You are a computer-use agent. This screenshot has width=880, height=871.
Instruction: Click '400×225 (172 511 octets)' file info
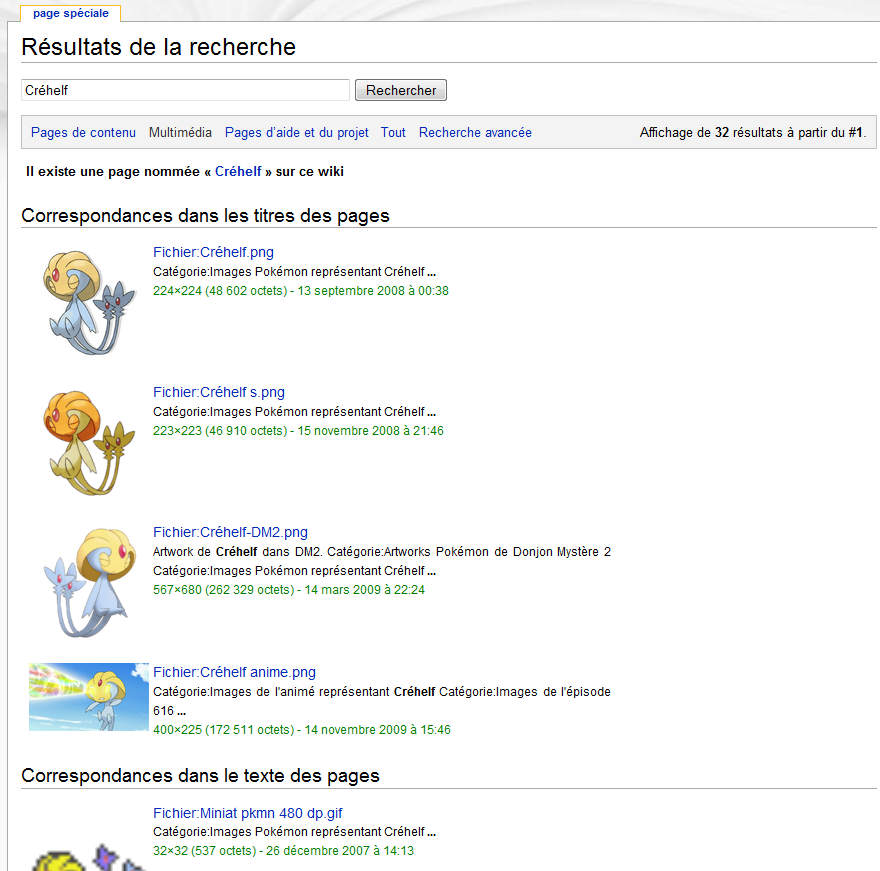click(x=223, y=730)
